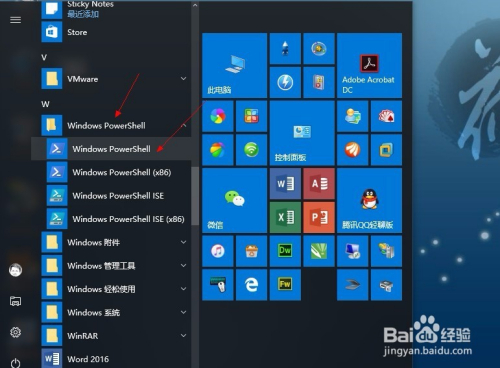Image resolution: width=500 pixels, height=368 pixels.
Task: Click the Power button in Start
Action: tap(15, 363)
